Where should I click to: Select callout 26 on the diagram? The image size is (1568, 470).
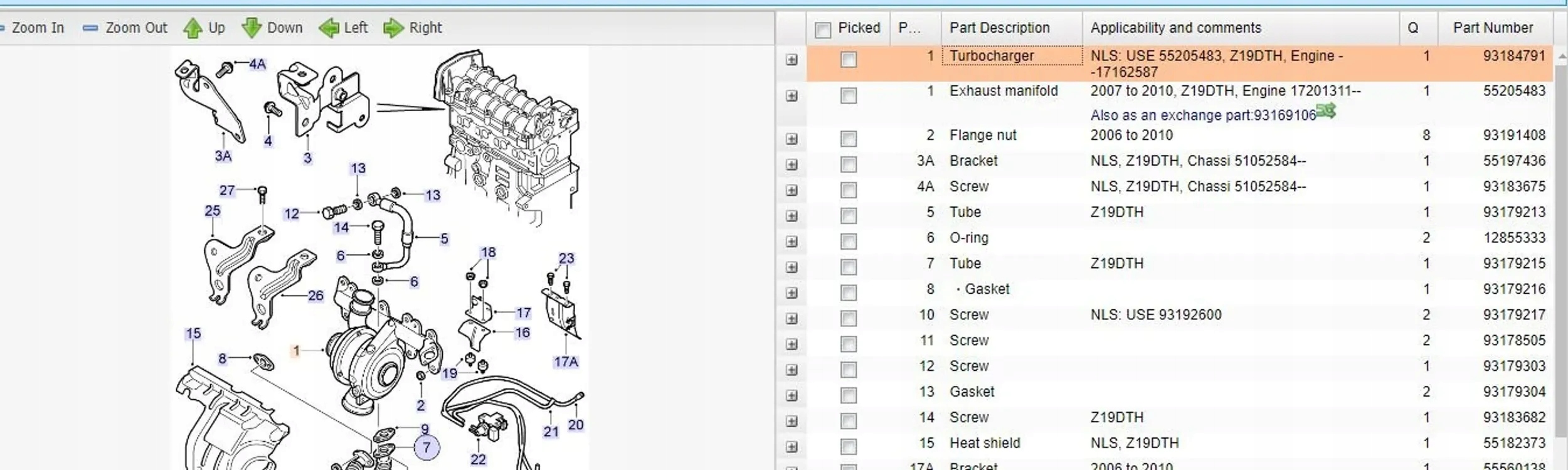[x=315, y=296]
